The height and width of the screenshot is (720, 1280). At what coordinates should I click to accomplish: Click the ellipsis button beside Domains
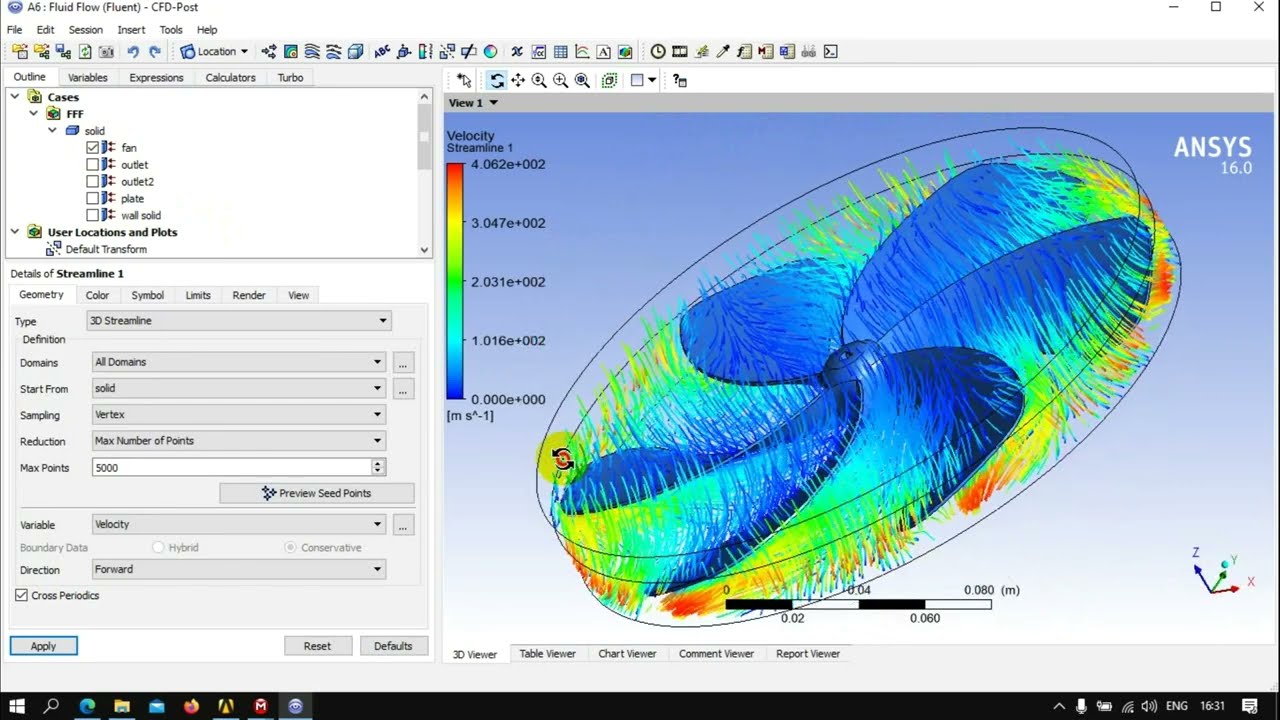[x=402, y=362]
